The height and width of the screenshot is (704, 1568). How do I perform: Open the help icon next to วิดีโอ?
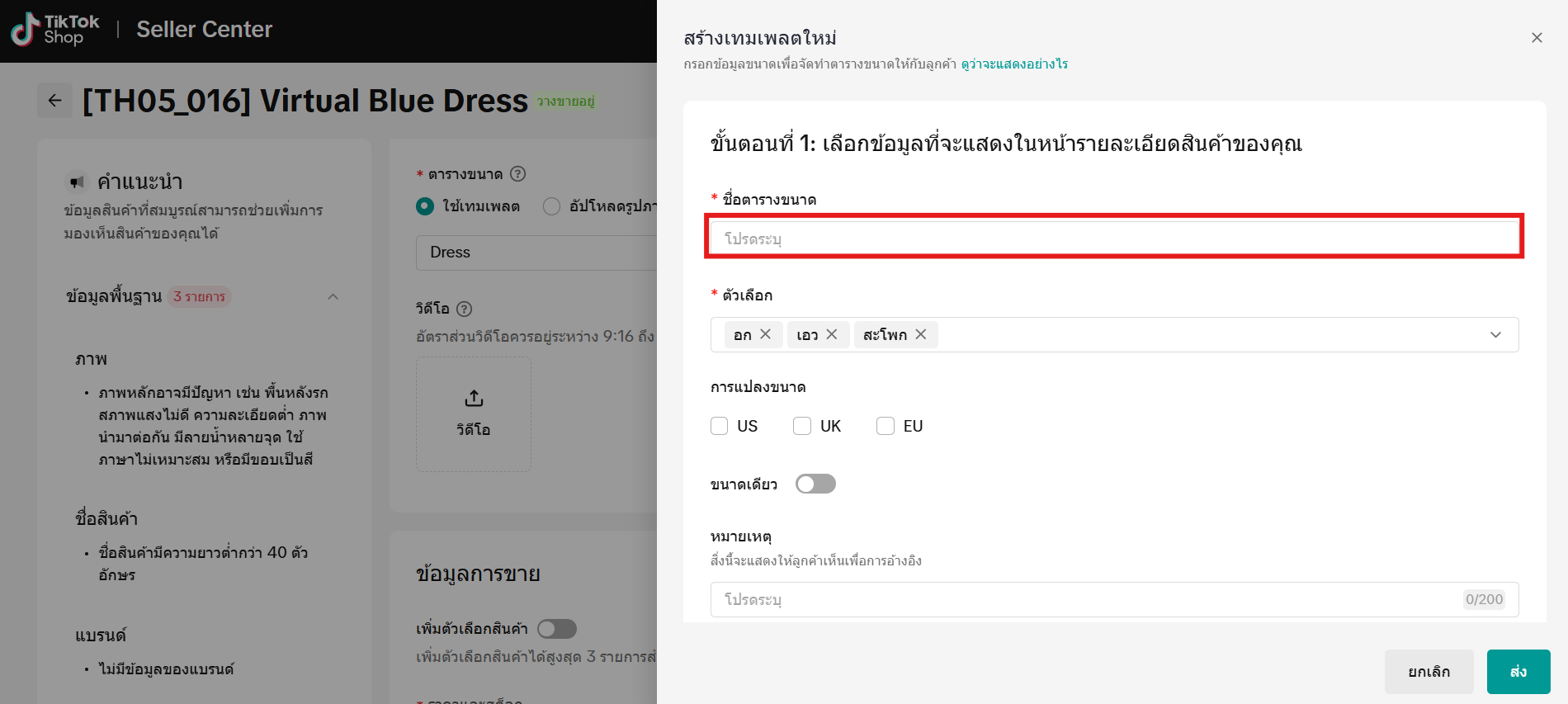coord(465,309)
